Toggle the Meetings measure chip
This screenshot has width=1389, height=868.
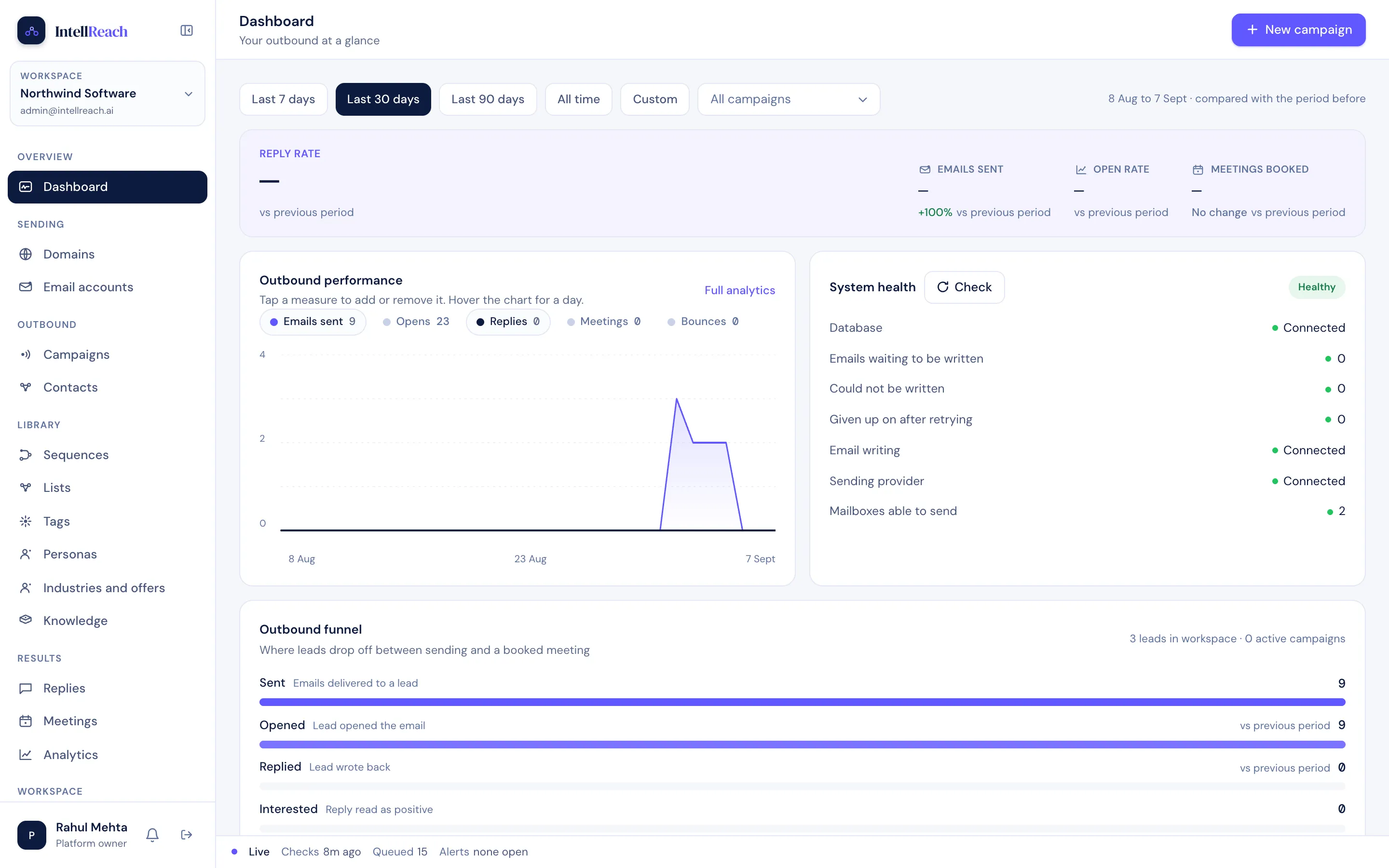coord(604,322)
